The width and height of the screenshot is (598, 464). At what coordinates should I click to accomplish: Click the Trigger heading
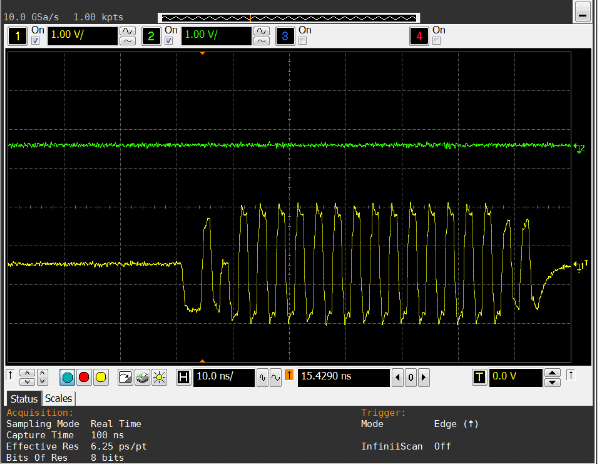[383, 413]
